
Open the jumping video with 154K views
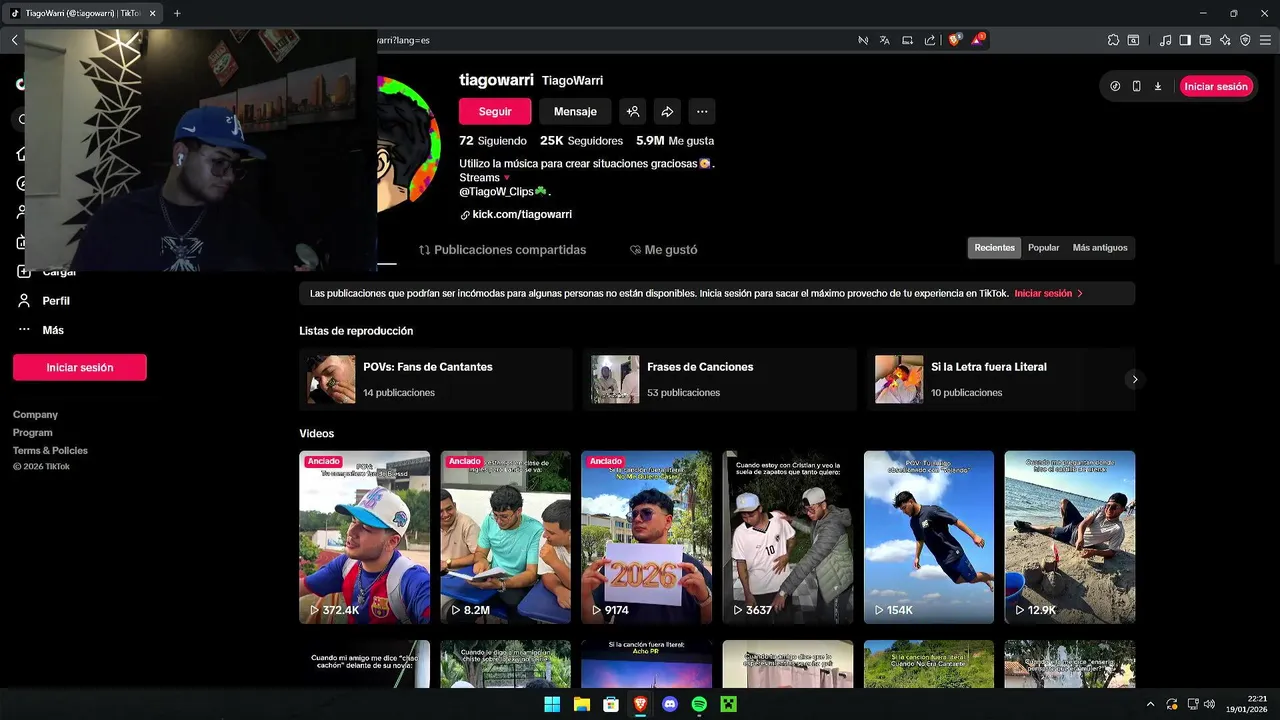point(929,537)
